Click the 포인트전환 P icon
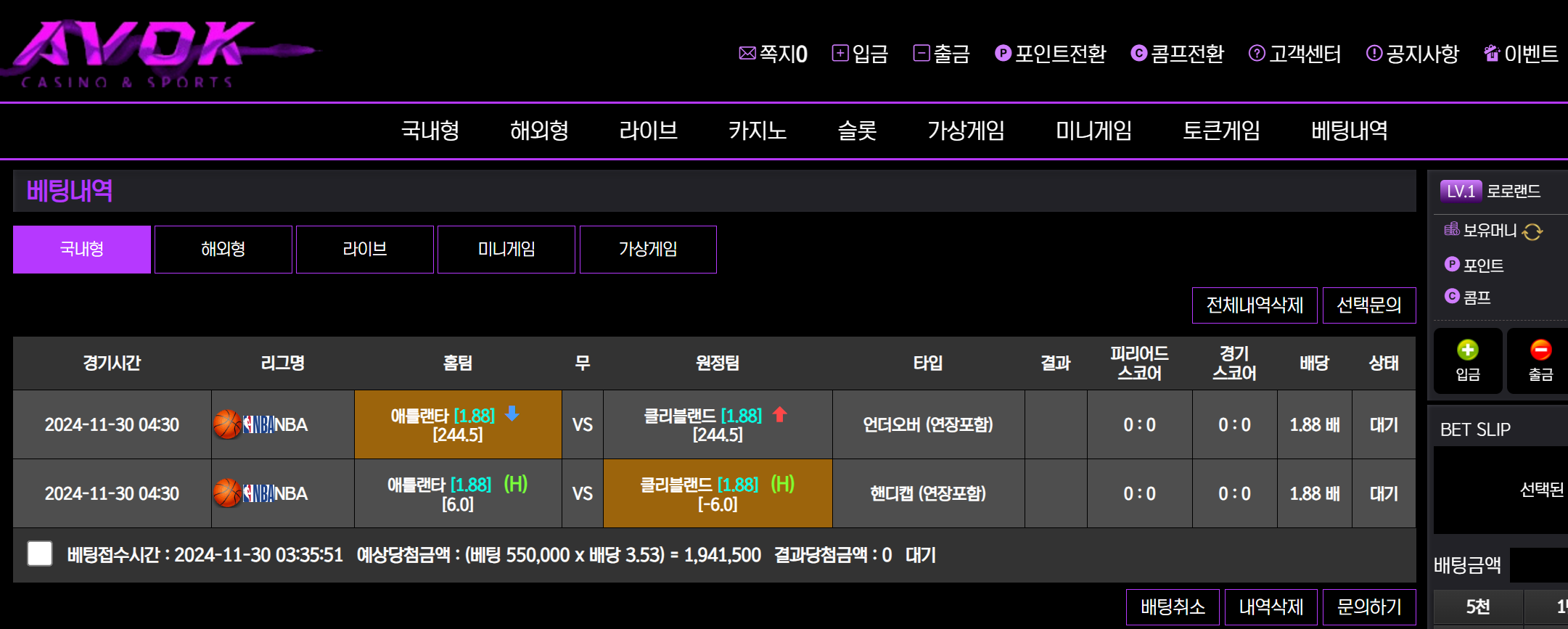 tap(1003, 53)
